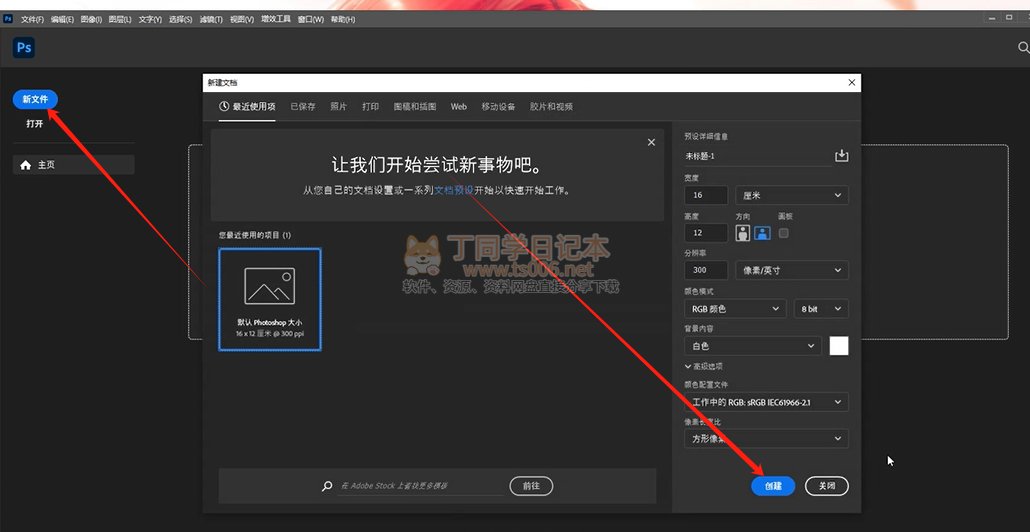Open the 方形像素 pixel aspect ratio dropdown
The height and width of the screenshot is (532, 1030).
coord(766,439)
